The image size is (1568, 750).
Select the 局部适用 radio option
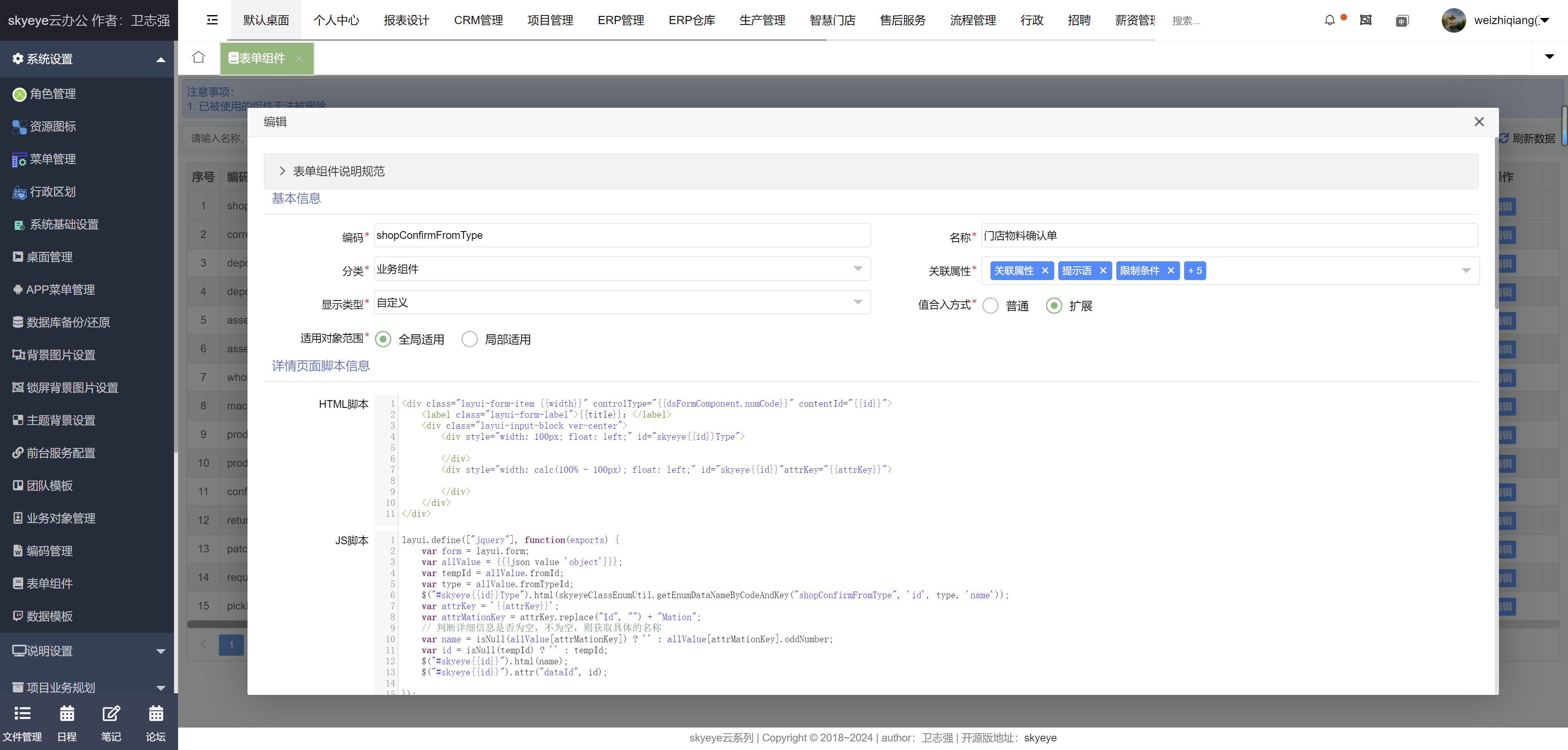coord(469,339)
